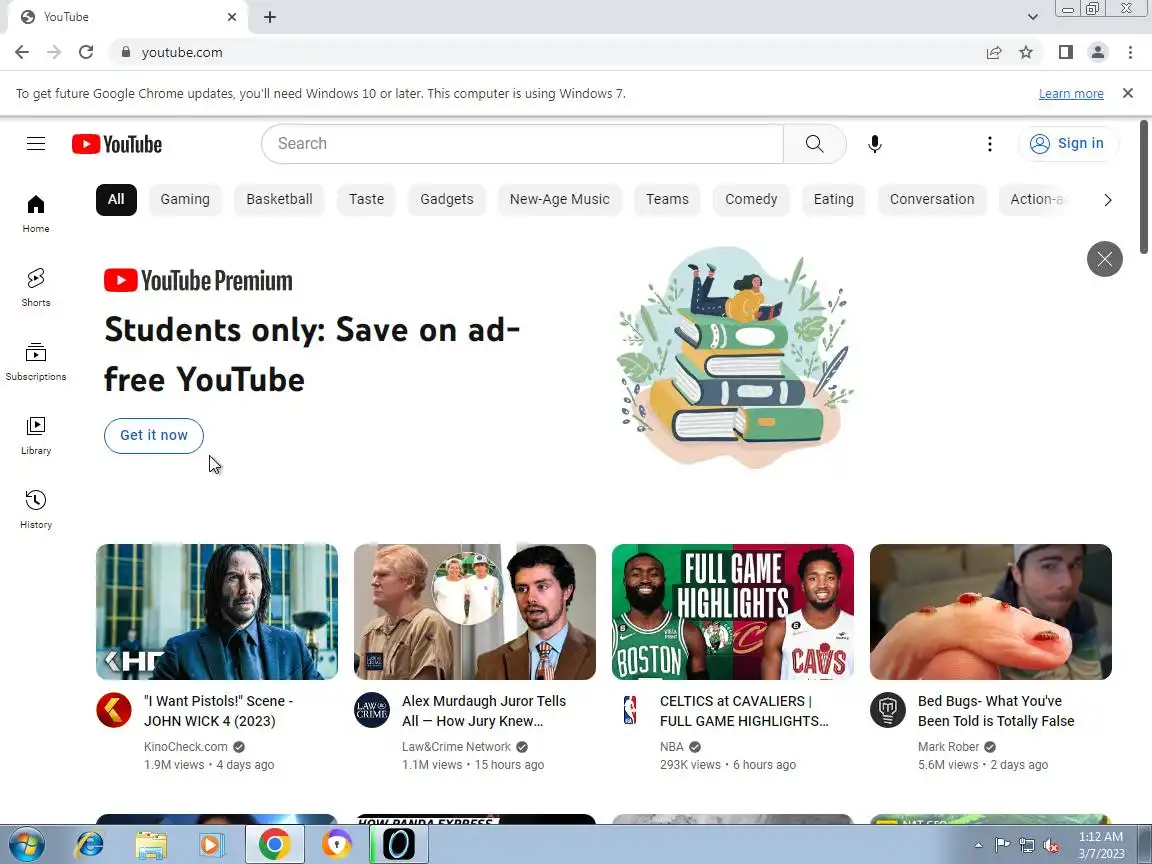Viewport: 1152px width, 864px height.
Task: Select the Taste category chip
Action: (x=367, y=200)
